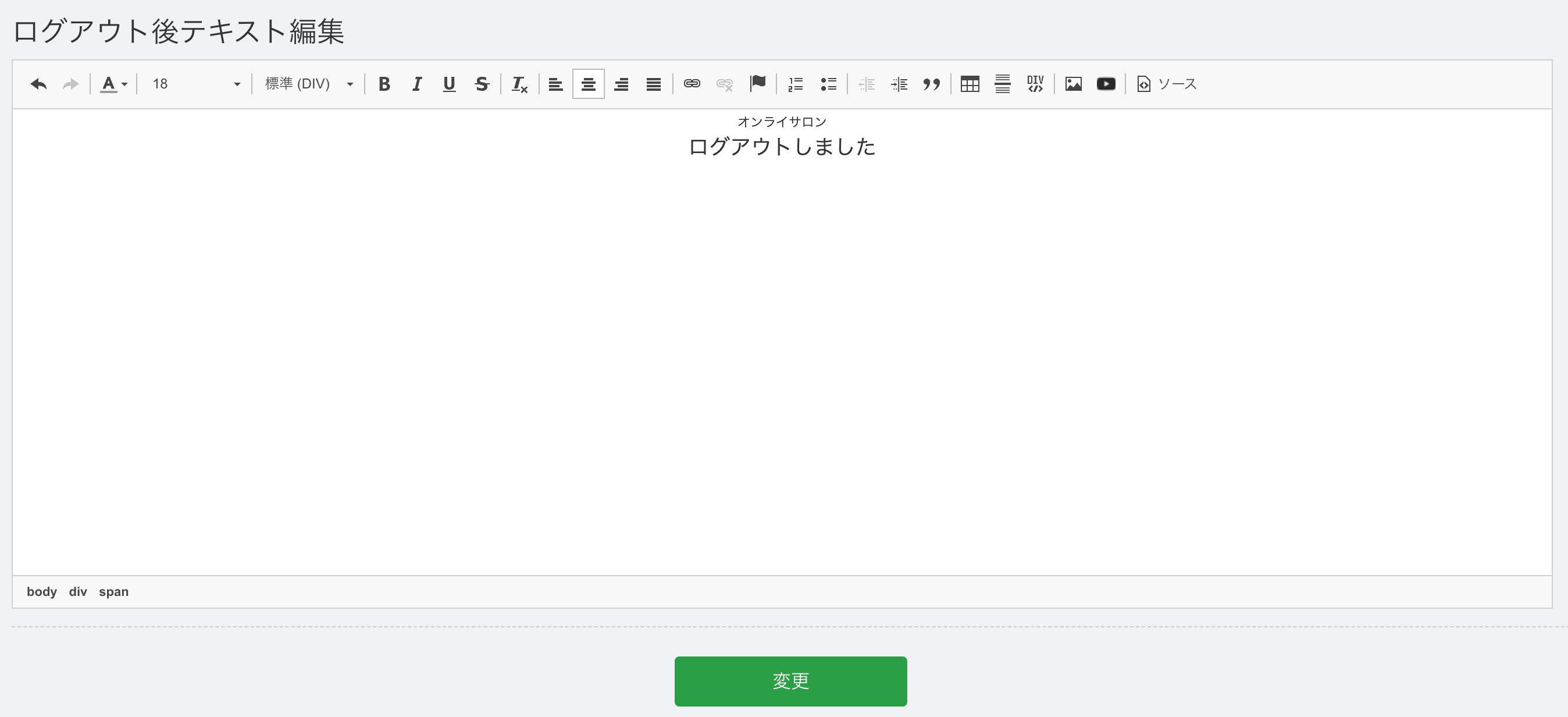Place cursor in ログアウトしました text
This screenshot has width=1568, height=717.
point(782,147)
